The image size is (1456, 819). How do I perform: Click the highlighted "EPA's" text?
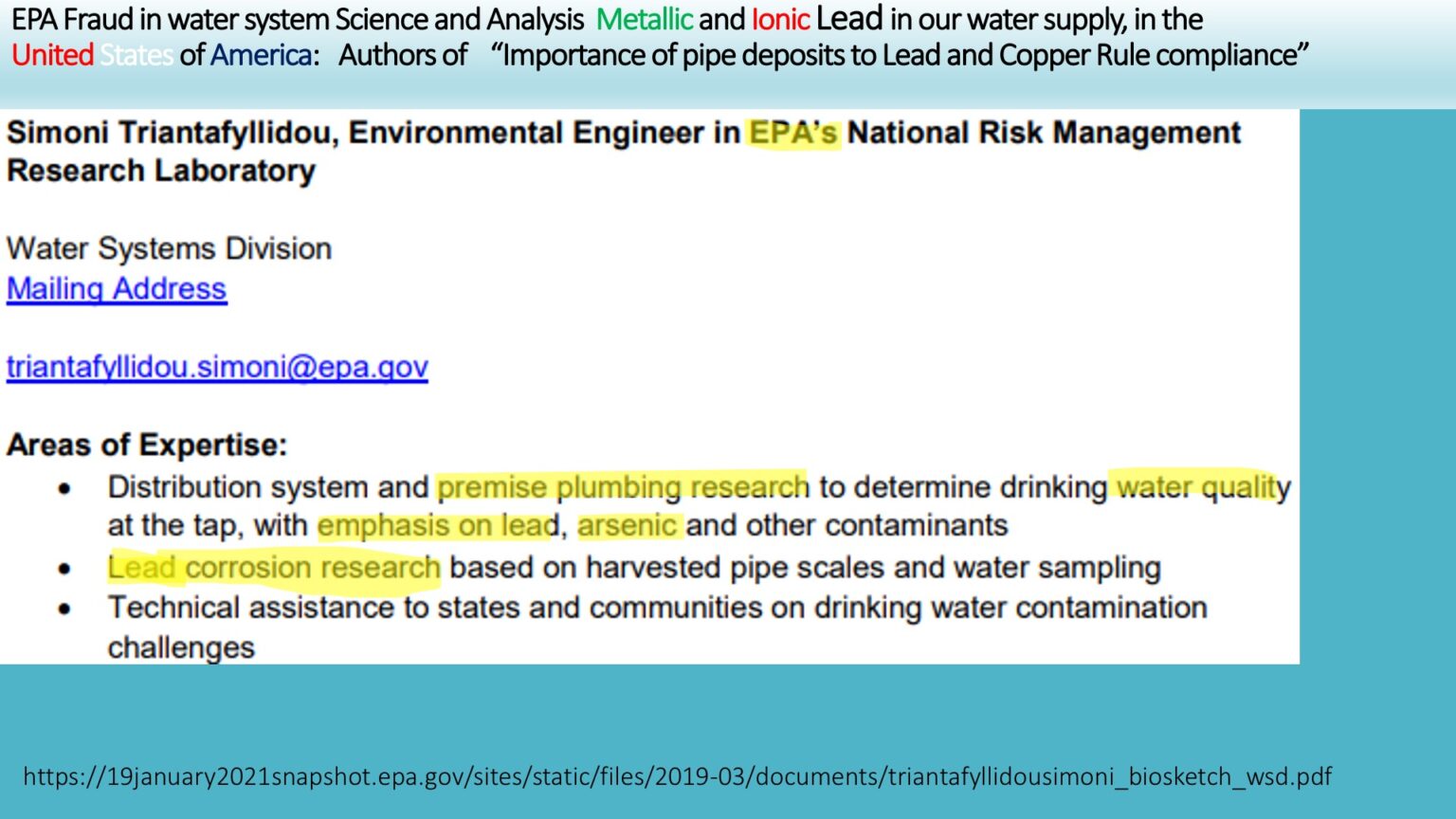pos(792,134)
